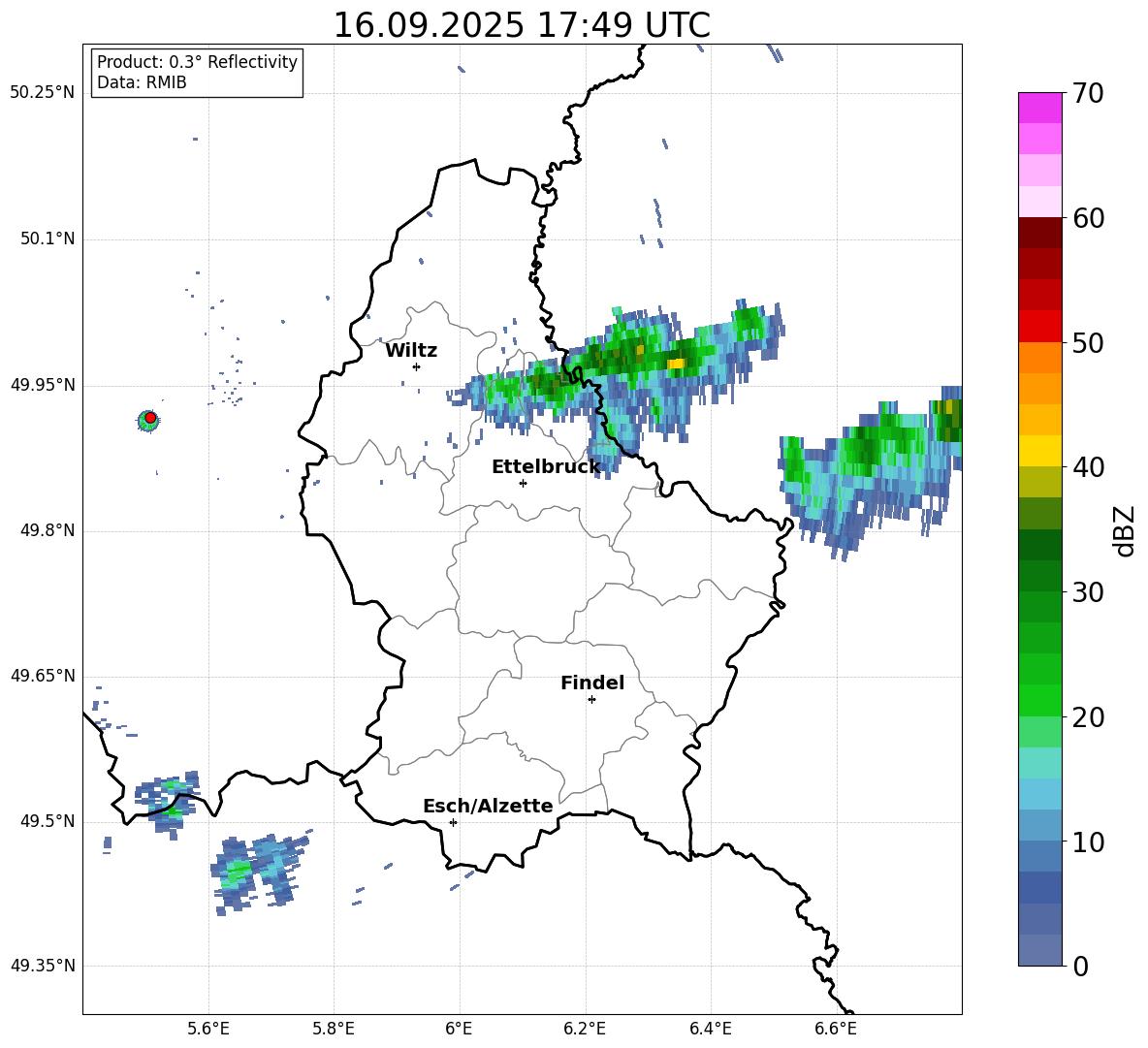Click the 5.6°E longitude label
1148x1048 pixels.
[x=208, y=1029]
